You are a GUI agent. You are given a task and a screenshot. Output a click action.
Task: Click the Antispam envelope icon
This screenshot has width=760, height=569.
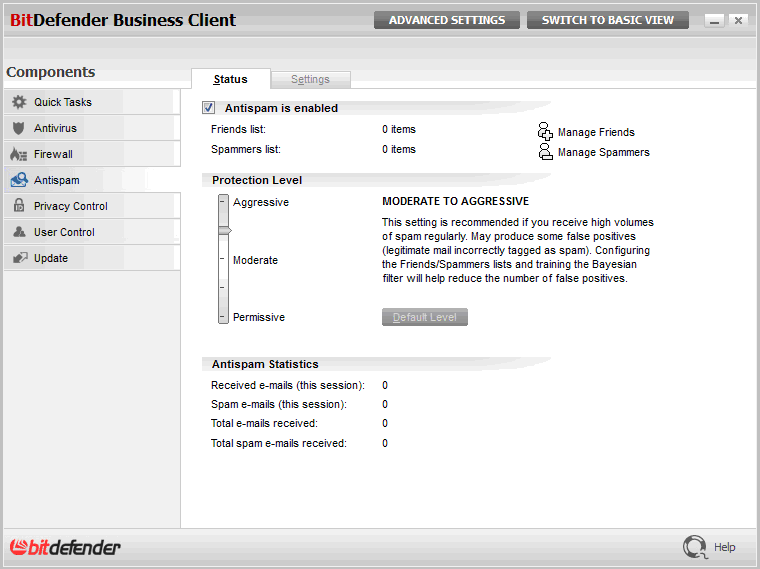[x=19, y=180]
